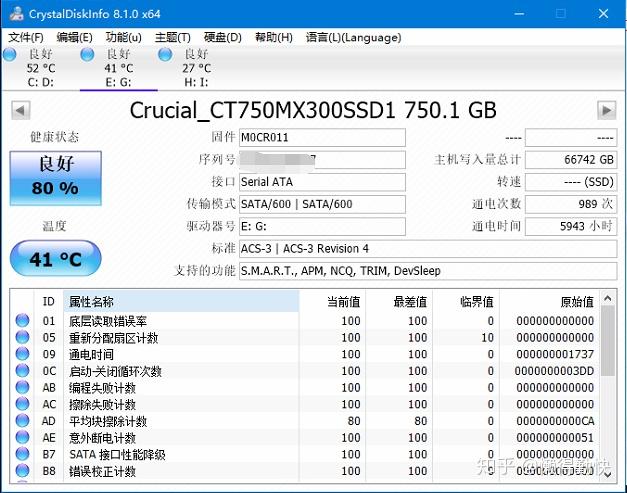Screen dimensions: 627x493
Task: Select the 底层读取错误率 attribute row
Action: coord(305,321)
